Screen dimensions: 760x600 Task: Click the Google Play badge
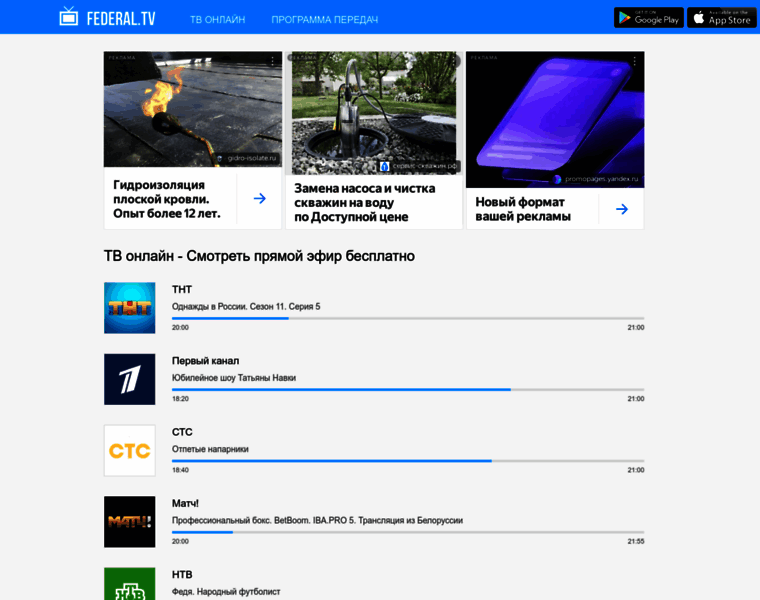pyautogui.click(x=649, y=17)
